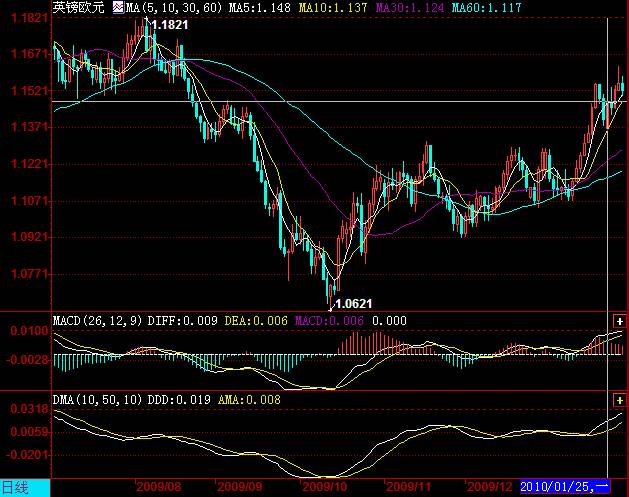Click the 1.0621 low price label
This screenshot has width=629, height=497.
coord(353,304)
